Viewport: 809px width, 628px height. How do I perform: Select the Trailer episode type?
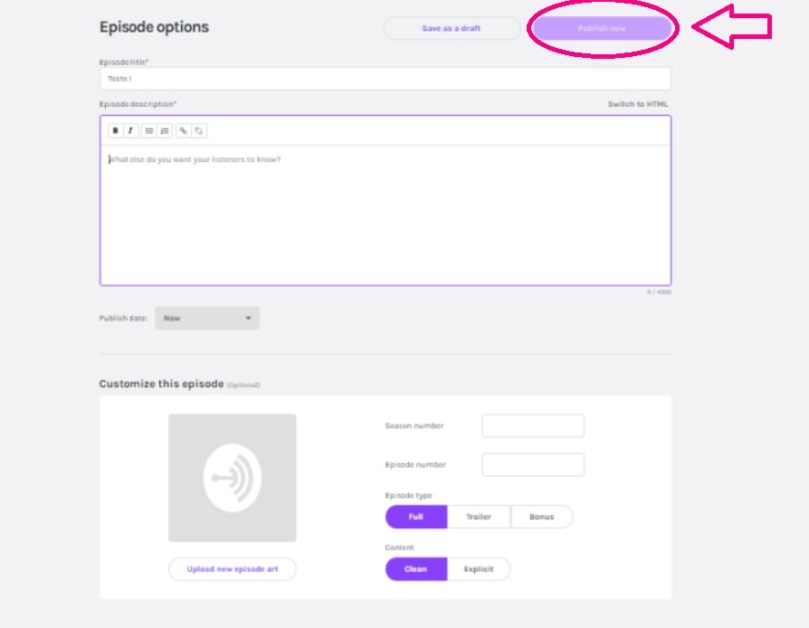pos(479,516)
